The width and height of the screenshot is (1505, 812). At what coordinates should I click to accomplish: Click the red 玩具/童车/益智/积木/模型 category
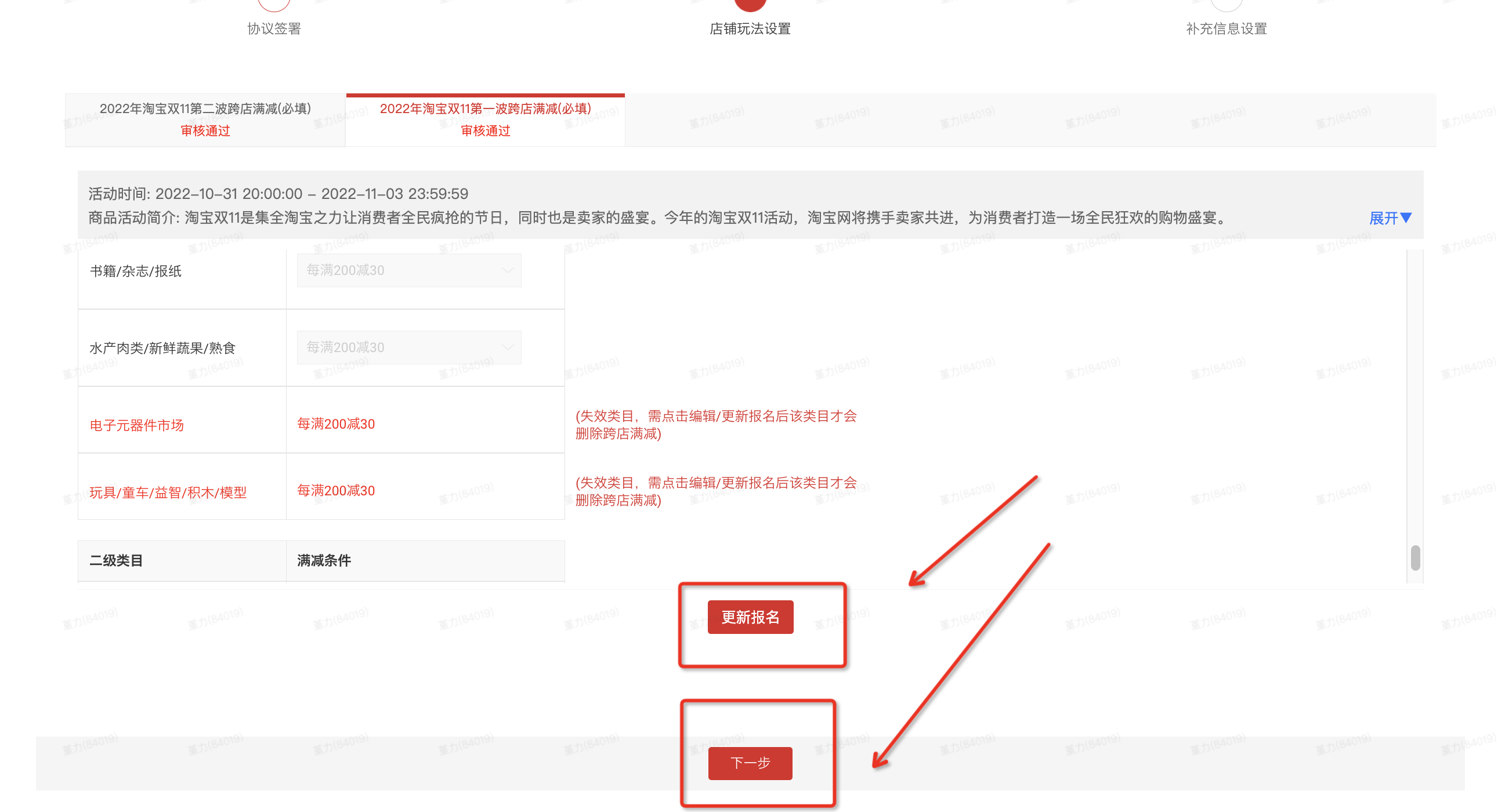point(168,492)
